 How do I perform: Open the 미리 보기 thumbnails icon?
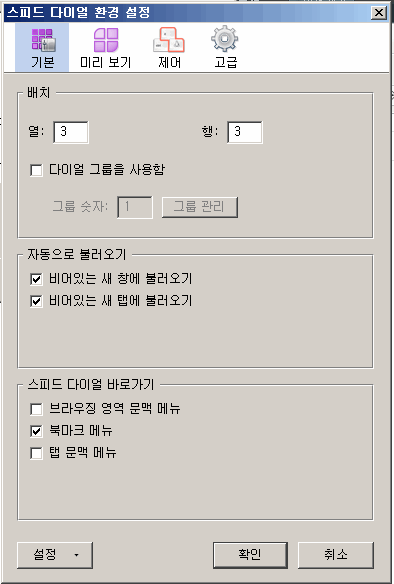tap(106, 40)
